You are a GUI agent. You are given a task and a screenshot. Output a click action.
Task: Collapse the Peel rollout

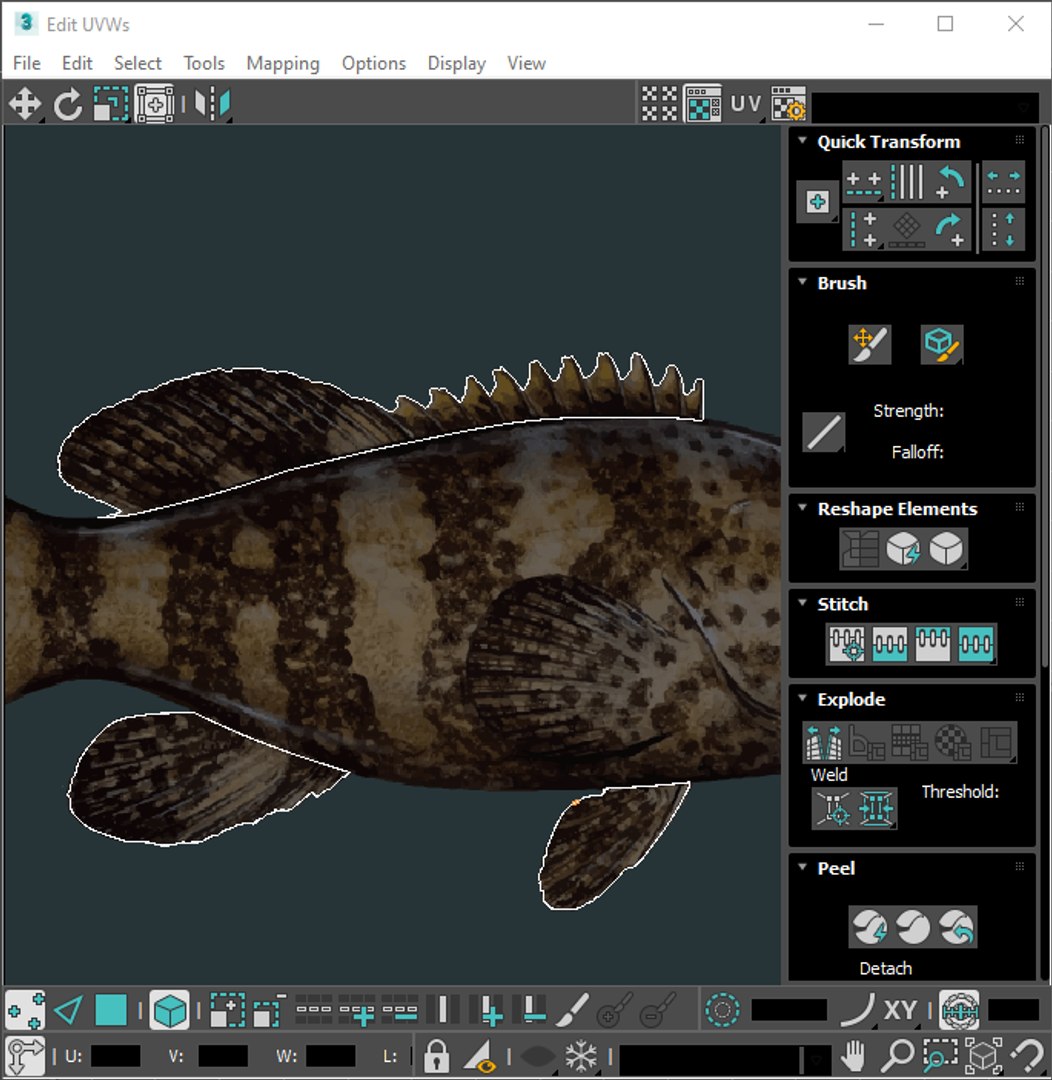(x=802, y=867)
